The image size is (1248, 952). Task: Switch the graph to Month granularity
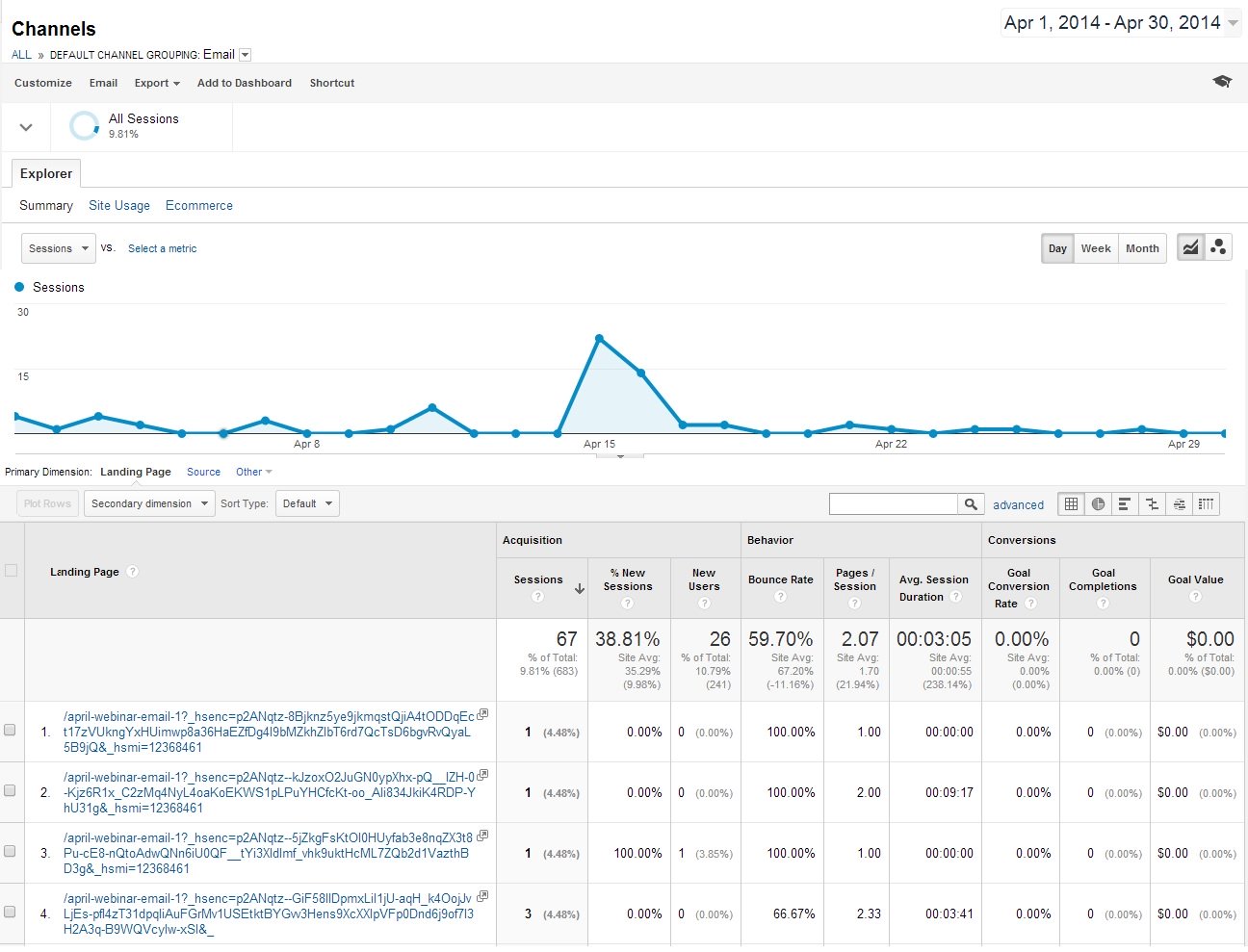pyautogui.click(x=1142, y=247)
